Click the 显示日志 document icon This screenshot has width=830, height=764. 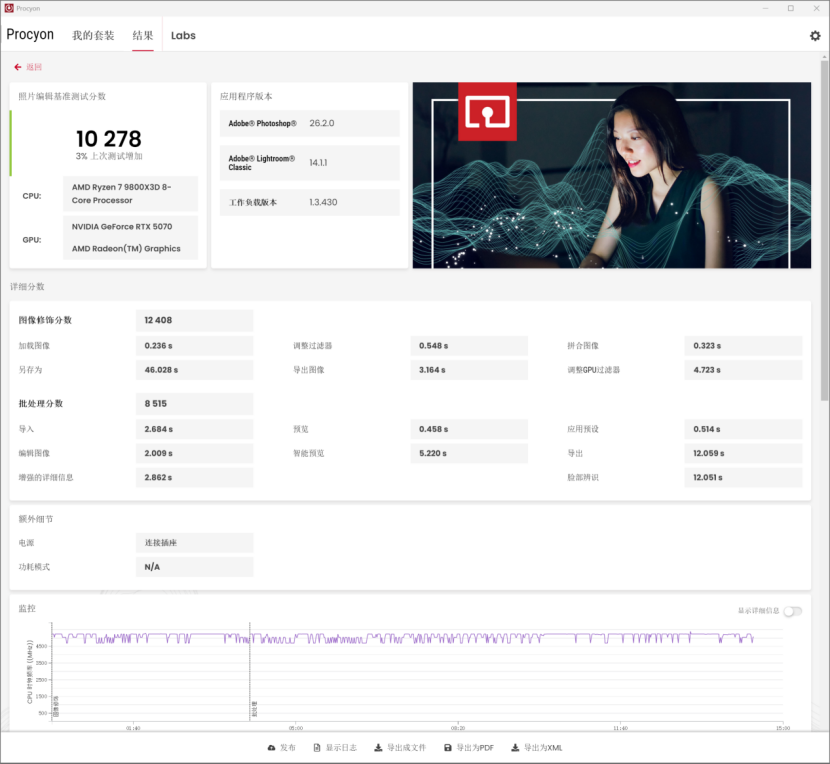pos(317,748)
